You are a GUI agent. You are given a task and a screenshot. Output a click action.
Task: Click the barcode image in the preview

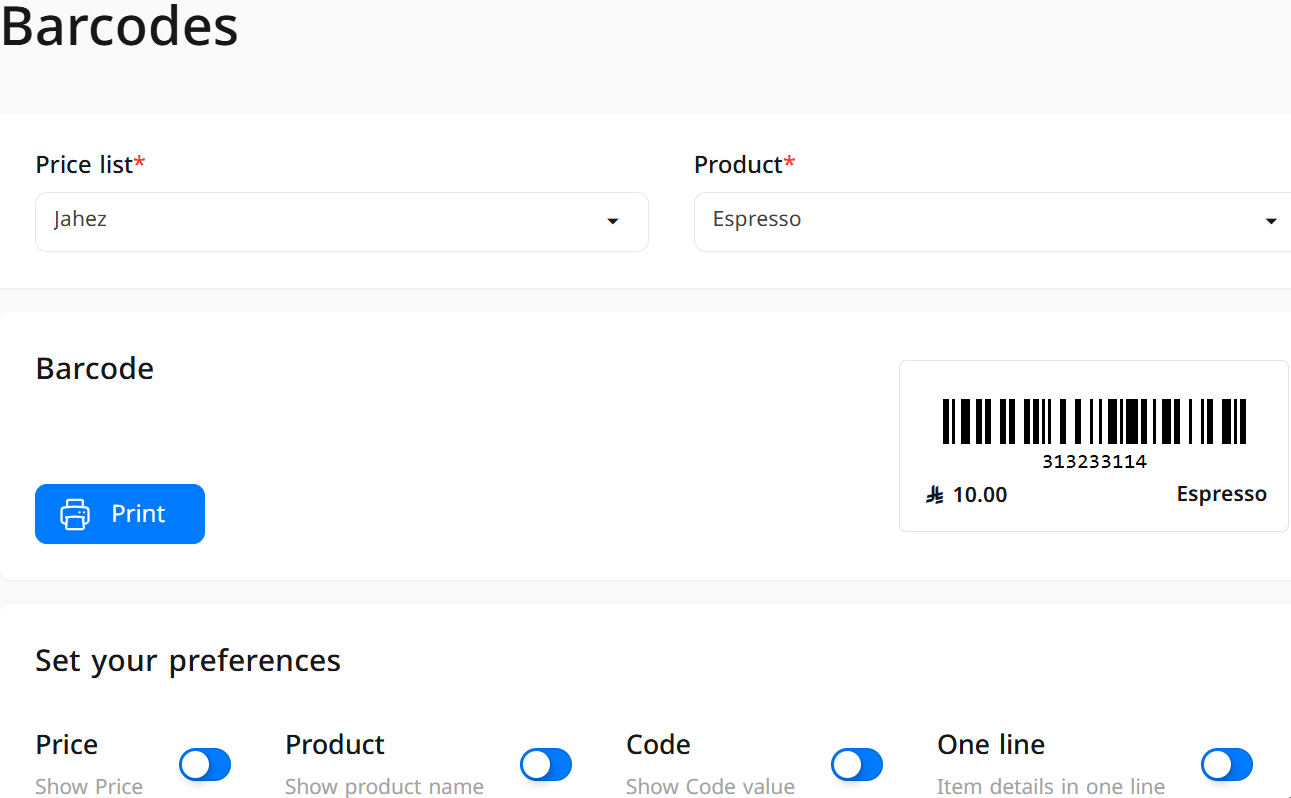click(1094, 421)
